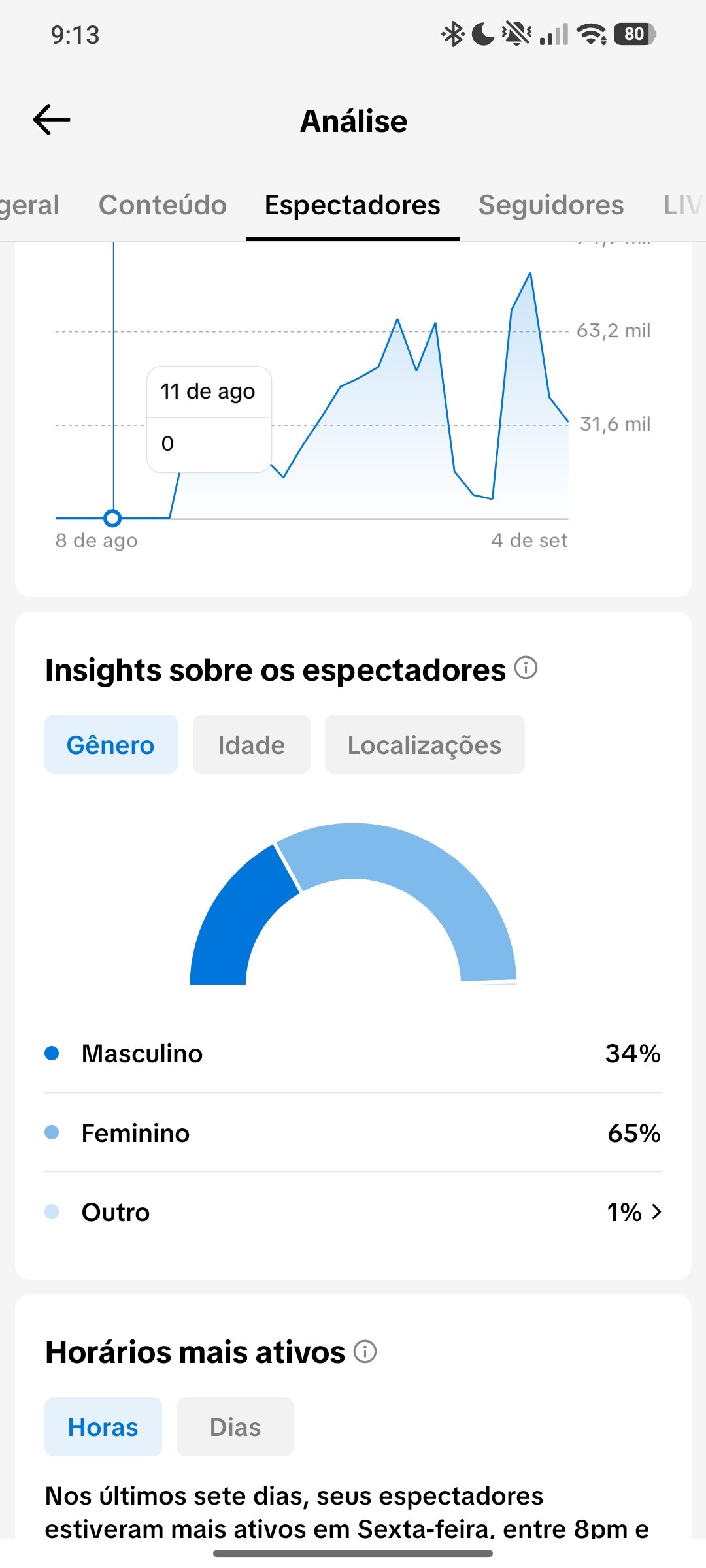
Task: Open info icon beside Insights sobre os espectadores
Action: coord(526,668)
